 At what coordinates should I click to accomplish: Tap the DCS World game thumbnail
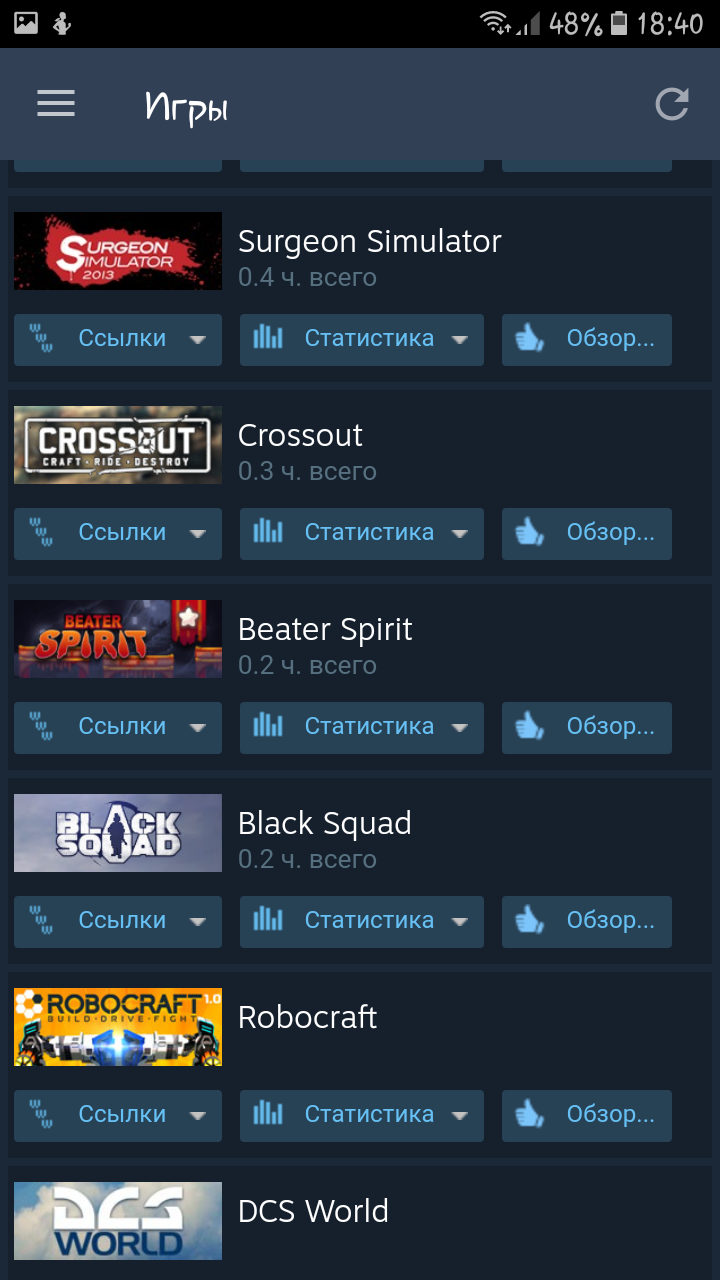pyautogui.click(x=118, y=1221)
